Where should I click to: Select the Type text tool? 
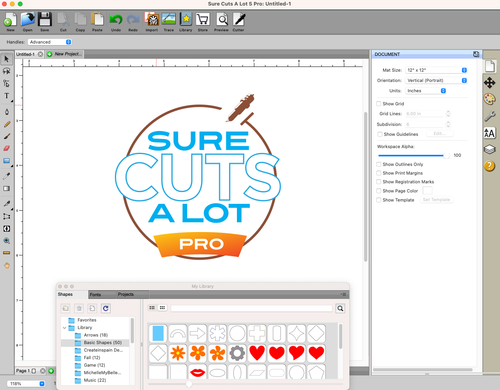pos(6,96)
